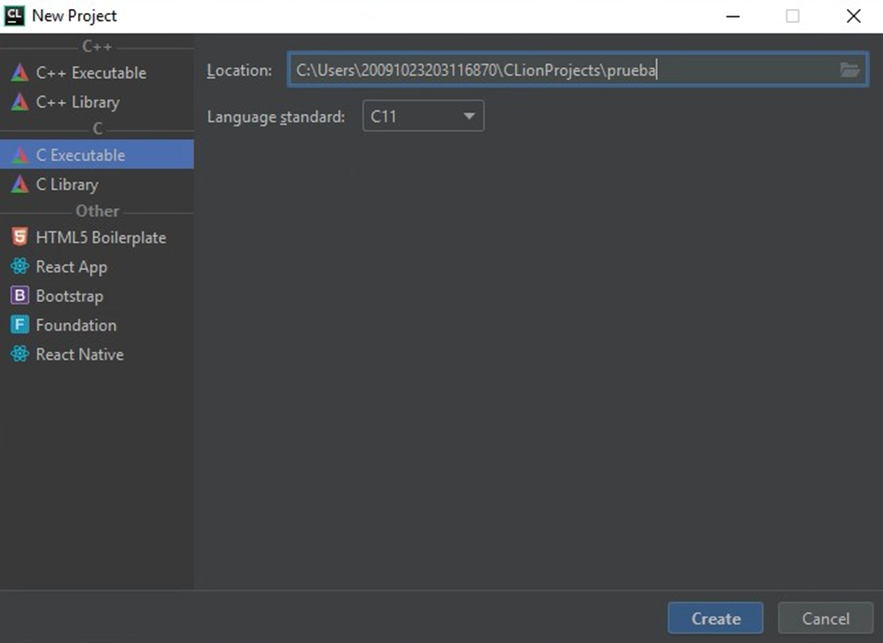Screen dimensions: 883x643
Task: Click the Language standard label
Action: 276,117
